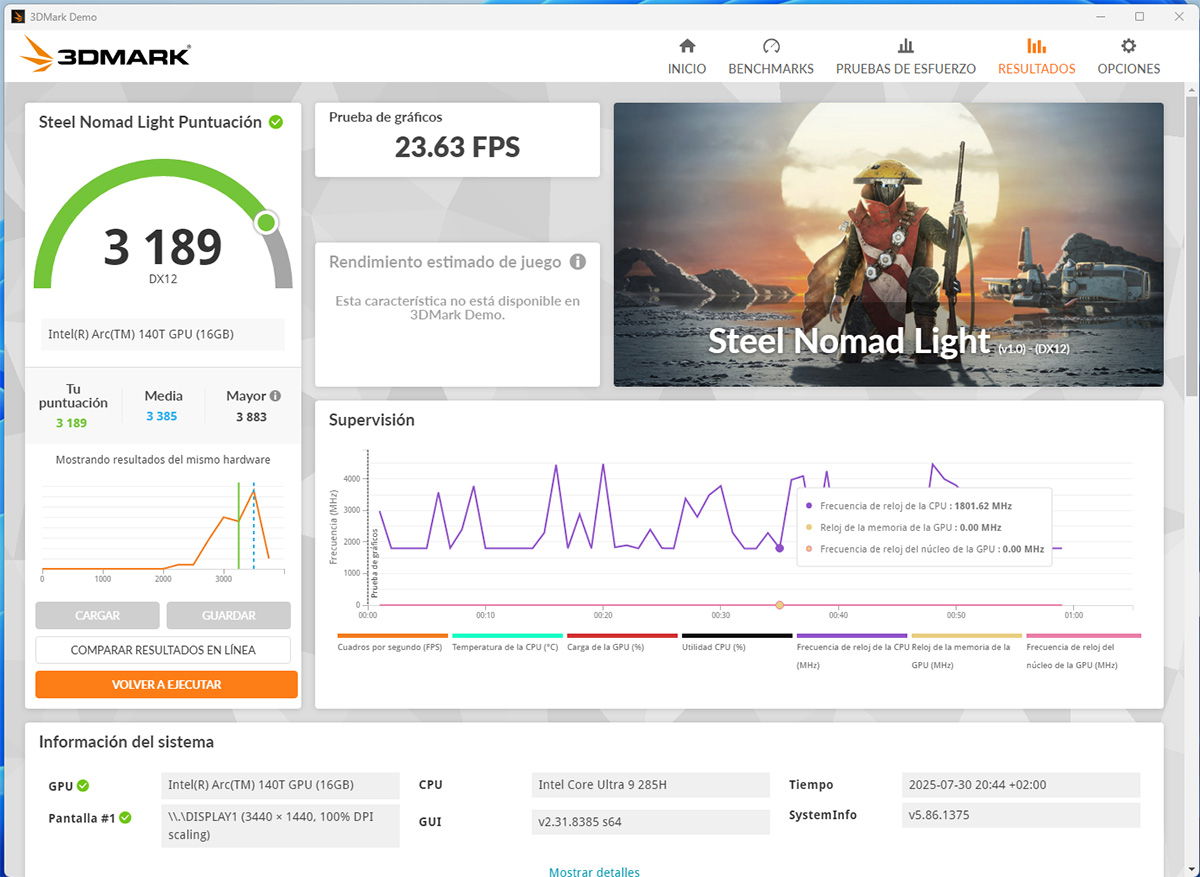
Task: Toggle Temperatura de la CPU legend
Action: (507, 643)
